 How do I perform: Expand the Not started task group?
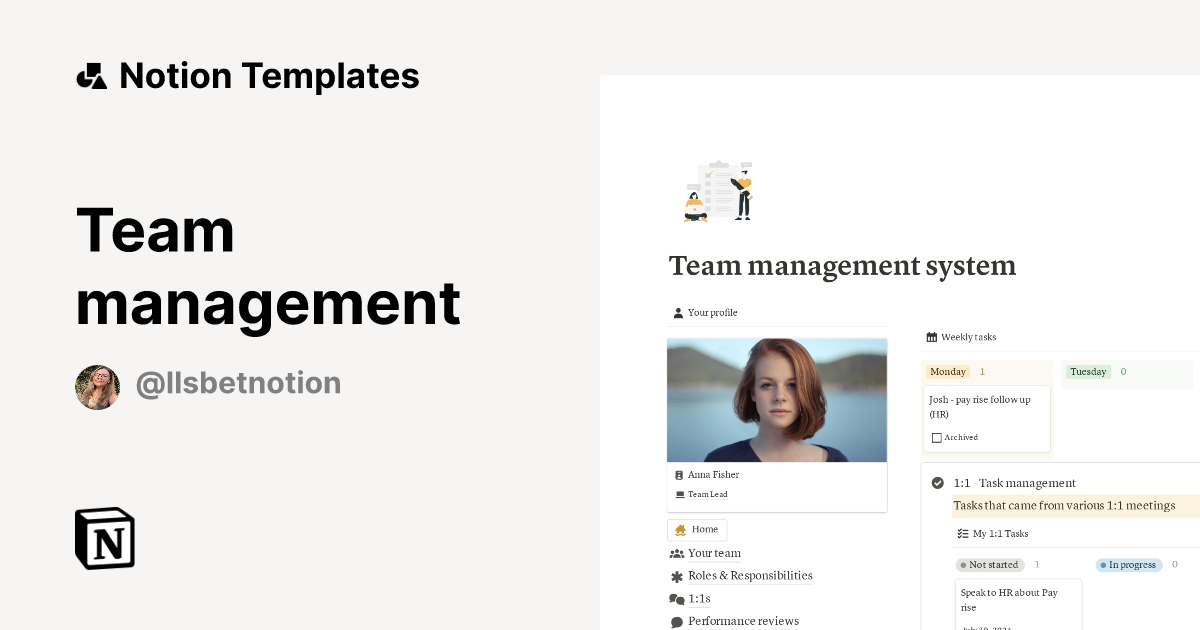coord(989,564)
